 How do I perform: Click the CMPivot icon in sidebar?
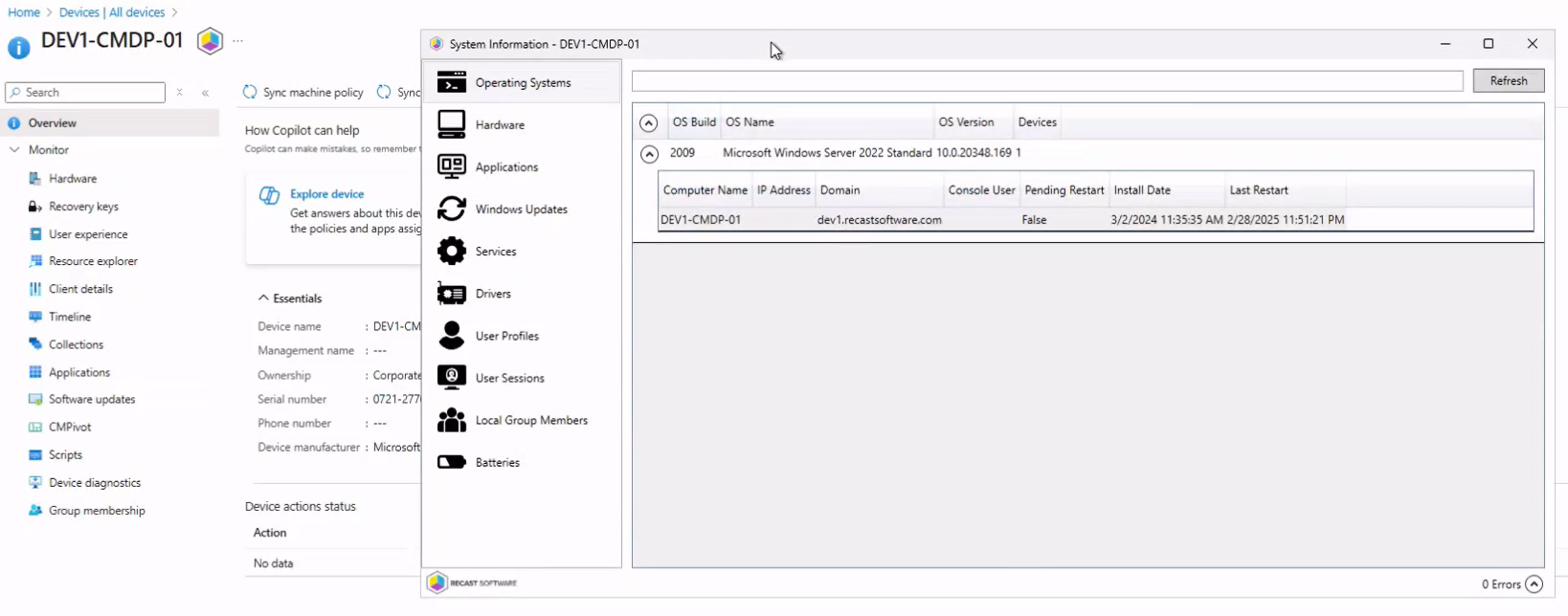[35, 427]
